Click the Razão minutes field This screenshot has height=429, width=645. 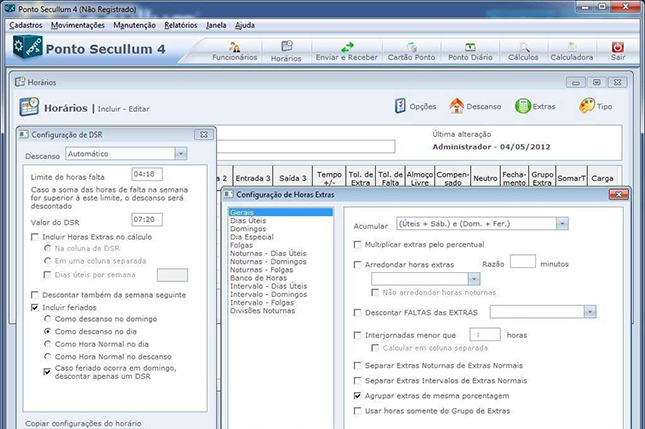522,262
